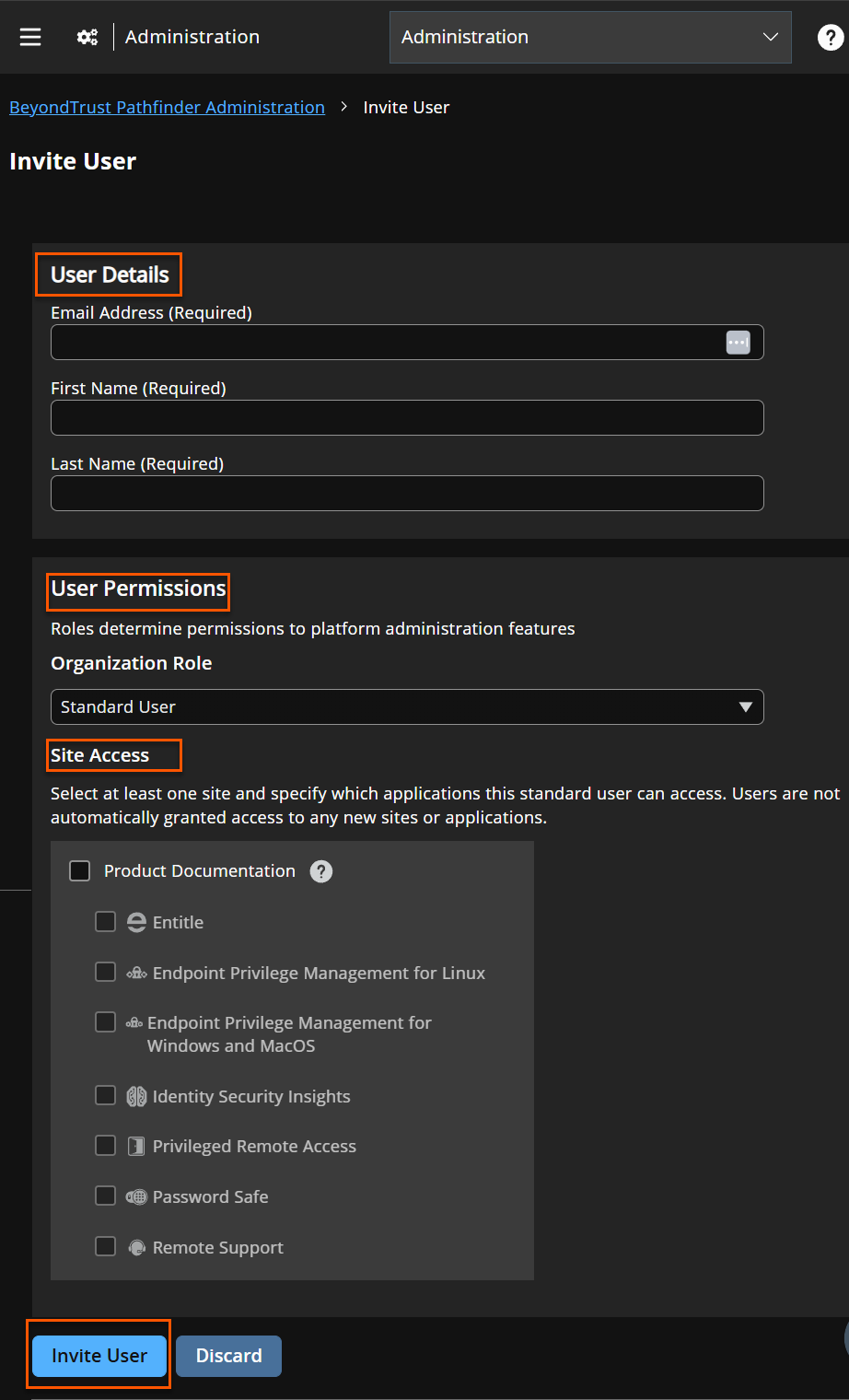This screenshot has height=1400, width=849.
Task: Click the Privileged Remote Access label text
Action: 254,1146
